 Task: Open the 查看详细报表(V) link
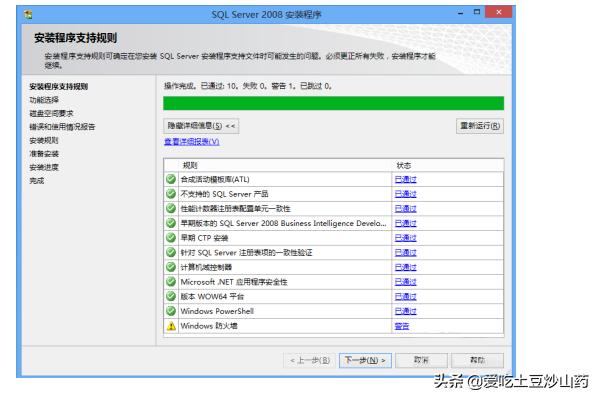click(x=192, y=142)
